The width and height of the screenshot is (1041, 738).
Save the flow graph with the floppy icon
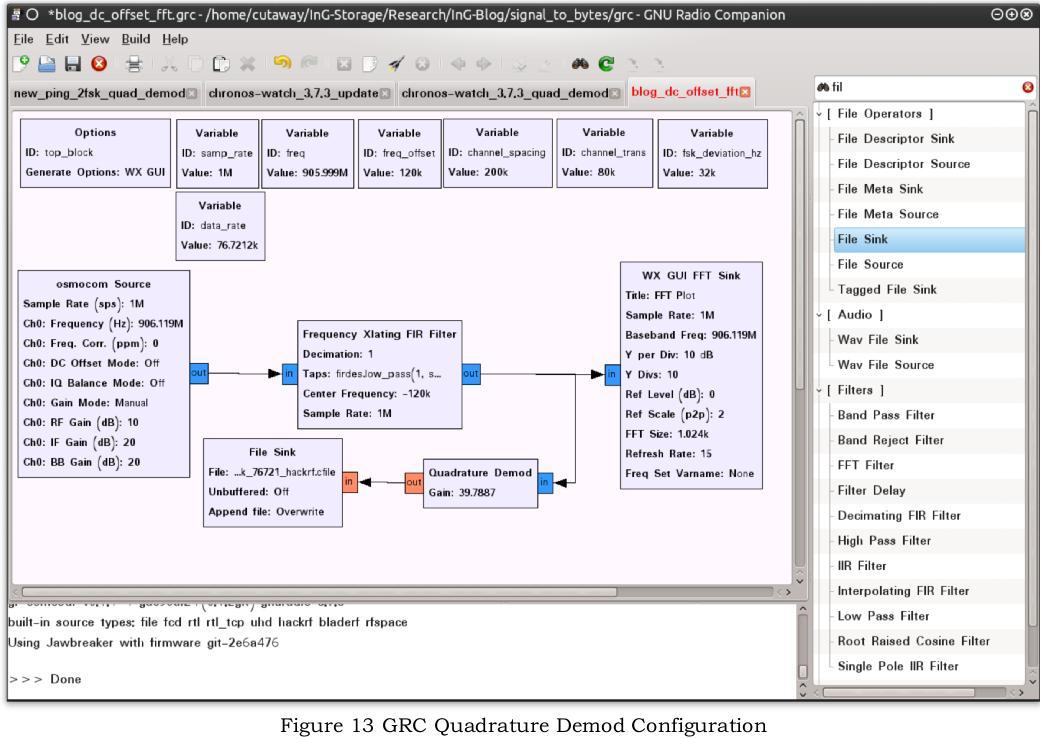point(72,64)
